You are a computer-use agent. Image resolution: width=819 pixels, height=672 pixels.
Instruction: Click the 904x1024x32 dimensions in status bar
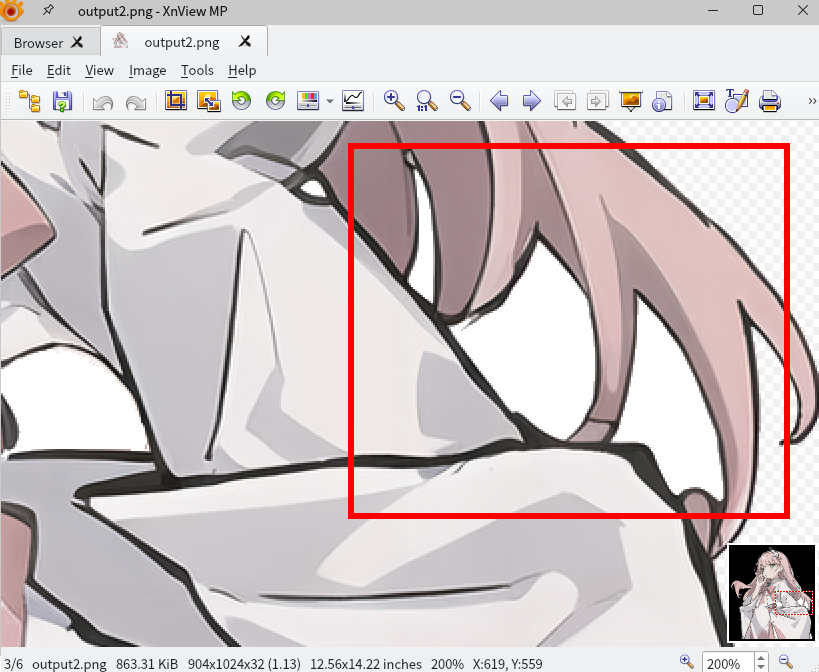point(244,664)
